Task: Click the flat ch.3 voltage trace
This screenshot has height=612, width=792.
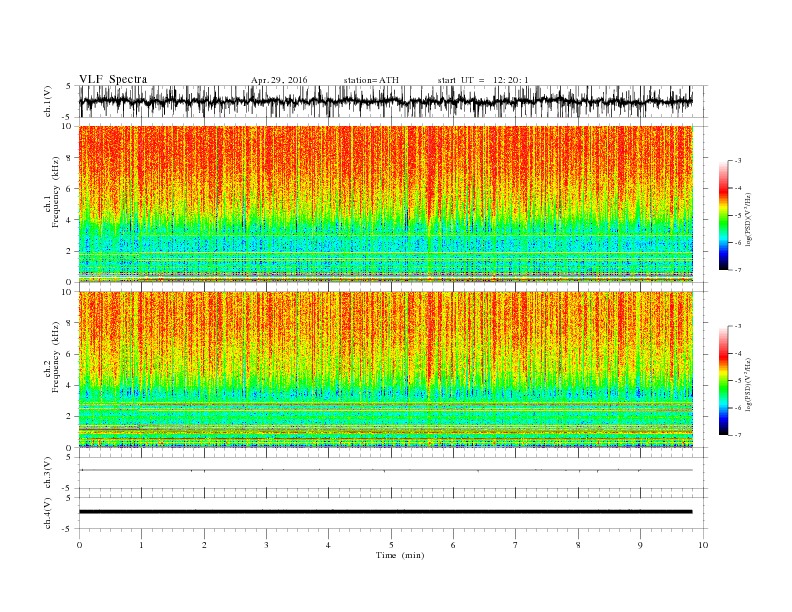Action: point(386,470)
